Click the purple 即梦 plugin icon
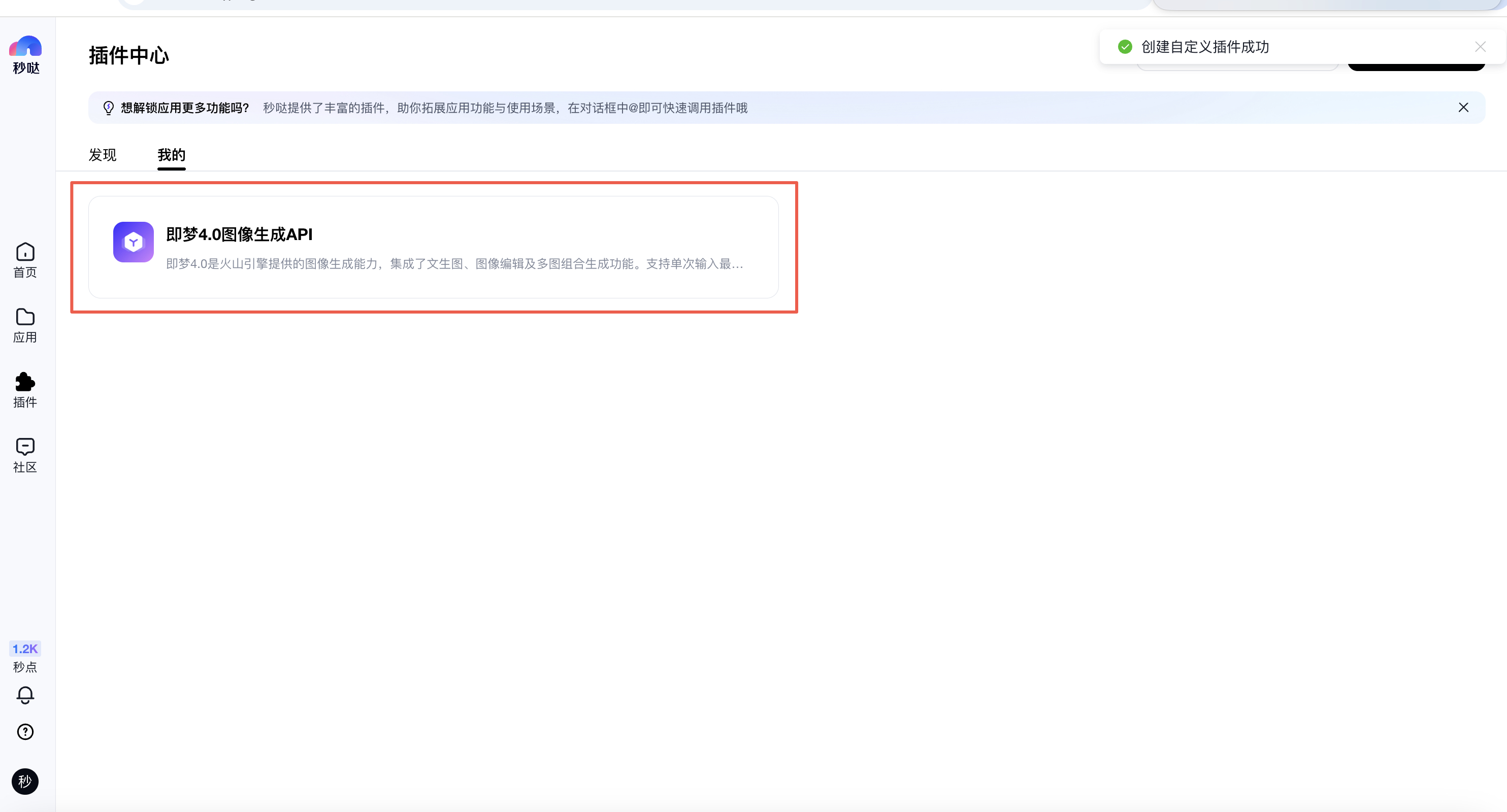The image size is (1507, 812). [x=134, y=242]
